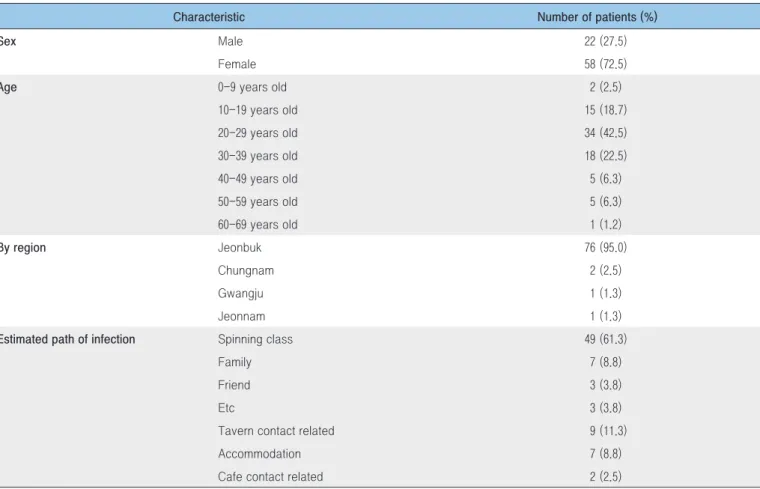Image resolution: width=760 pixels, height=489 pixels.
Task: Select 'Tavern contact related' row
Action: tap(276, 431)
